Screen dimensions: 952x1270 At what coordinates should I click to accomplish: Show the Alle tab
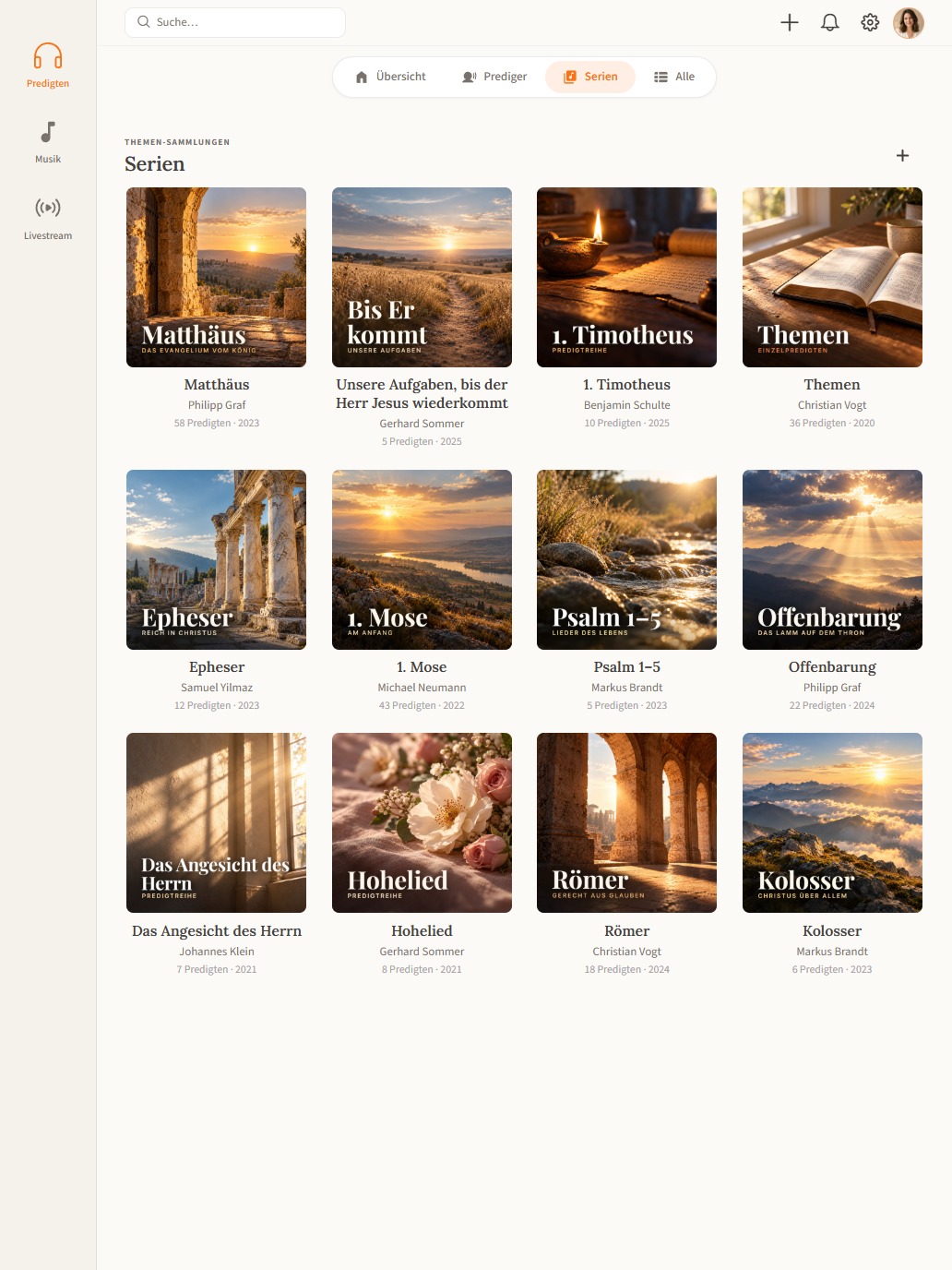coord(674,77)
